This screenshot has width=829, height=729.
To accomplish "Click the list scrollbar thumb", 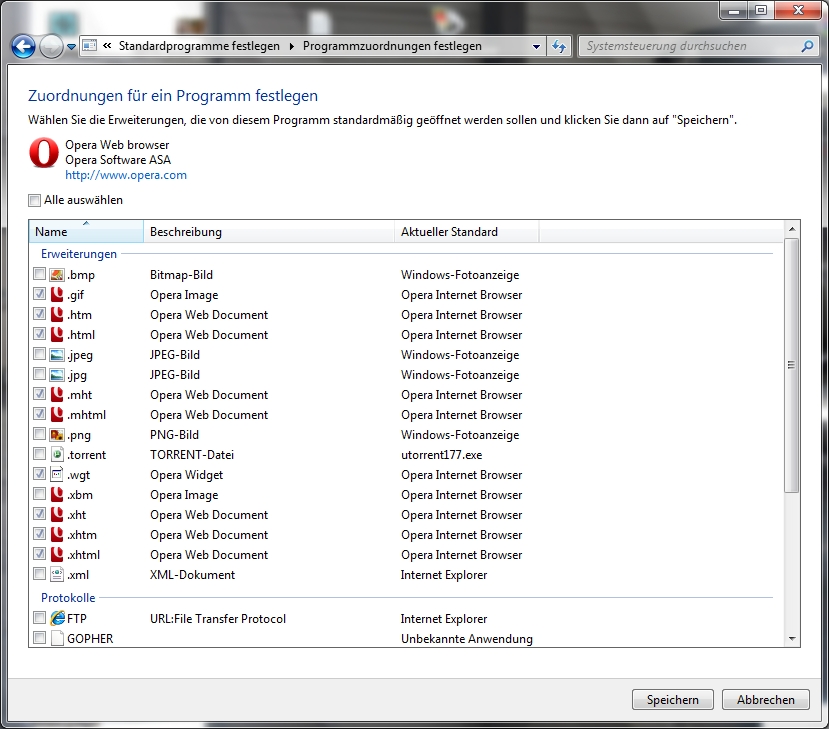I will [x=791, y=365].
